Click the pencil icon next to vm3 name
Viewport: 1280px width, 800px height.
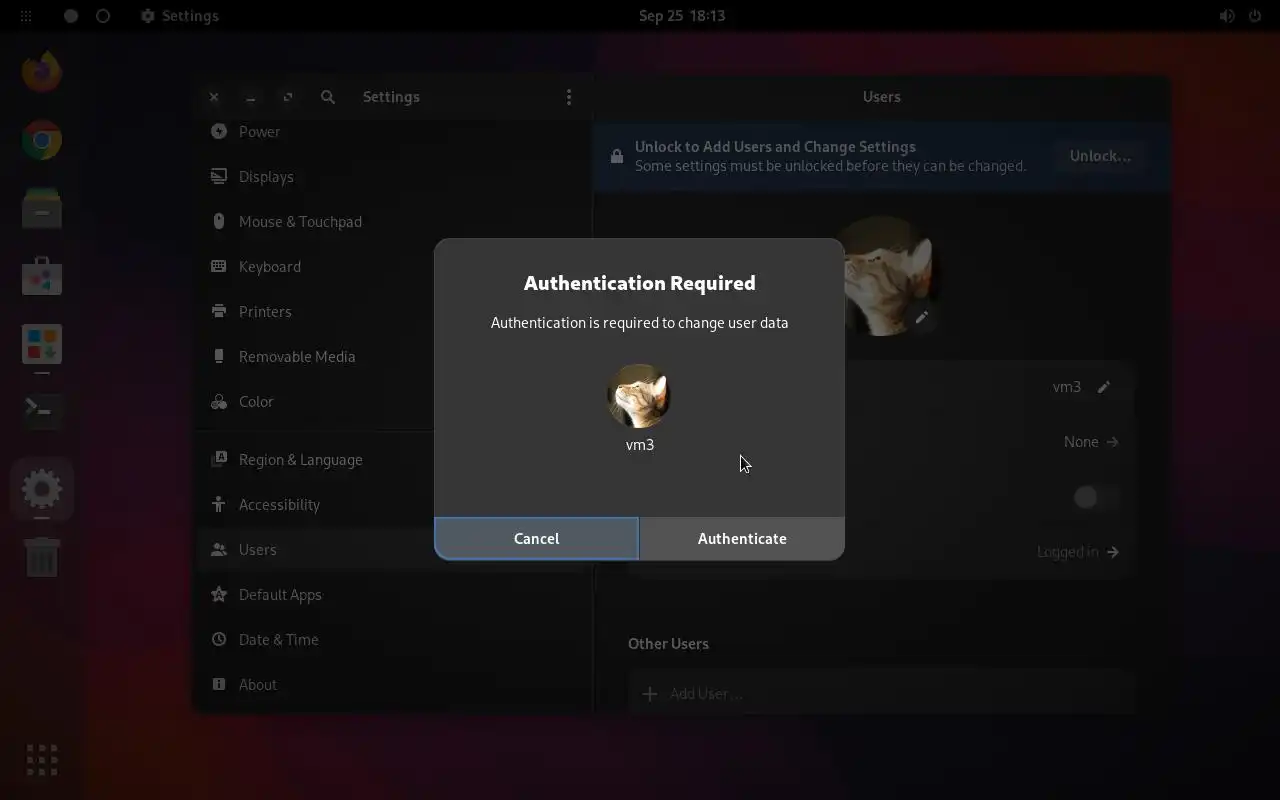[1104, 387]
